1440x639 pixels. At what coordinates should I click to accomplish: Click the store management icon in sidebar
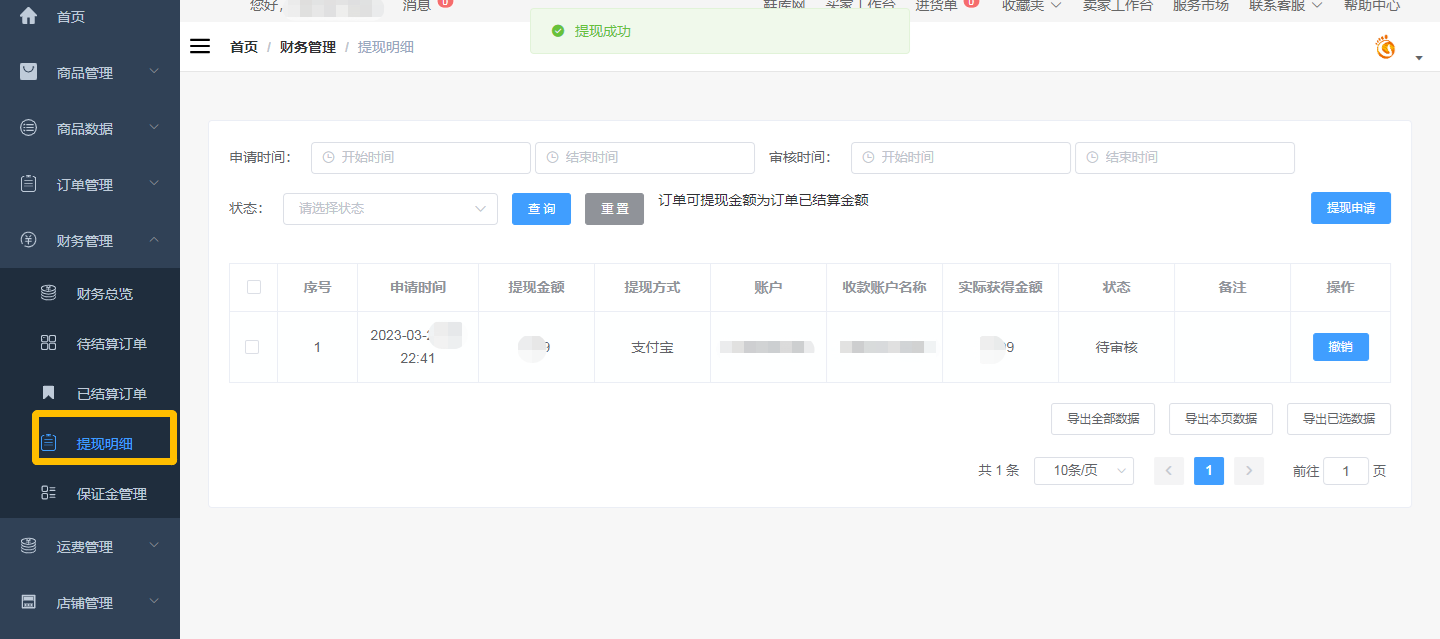click(29, 602)
